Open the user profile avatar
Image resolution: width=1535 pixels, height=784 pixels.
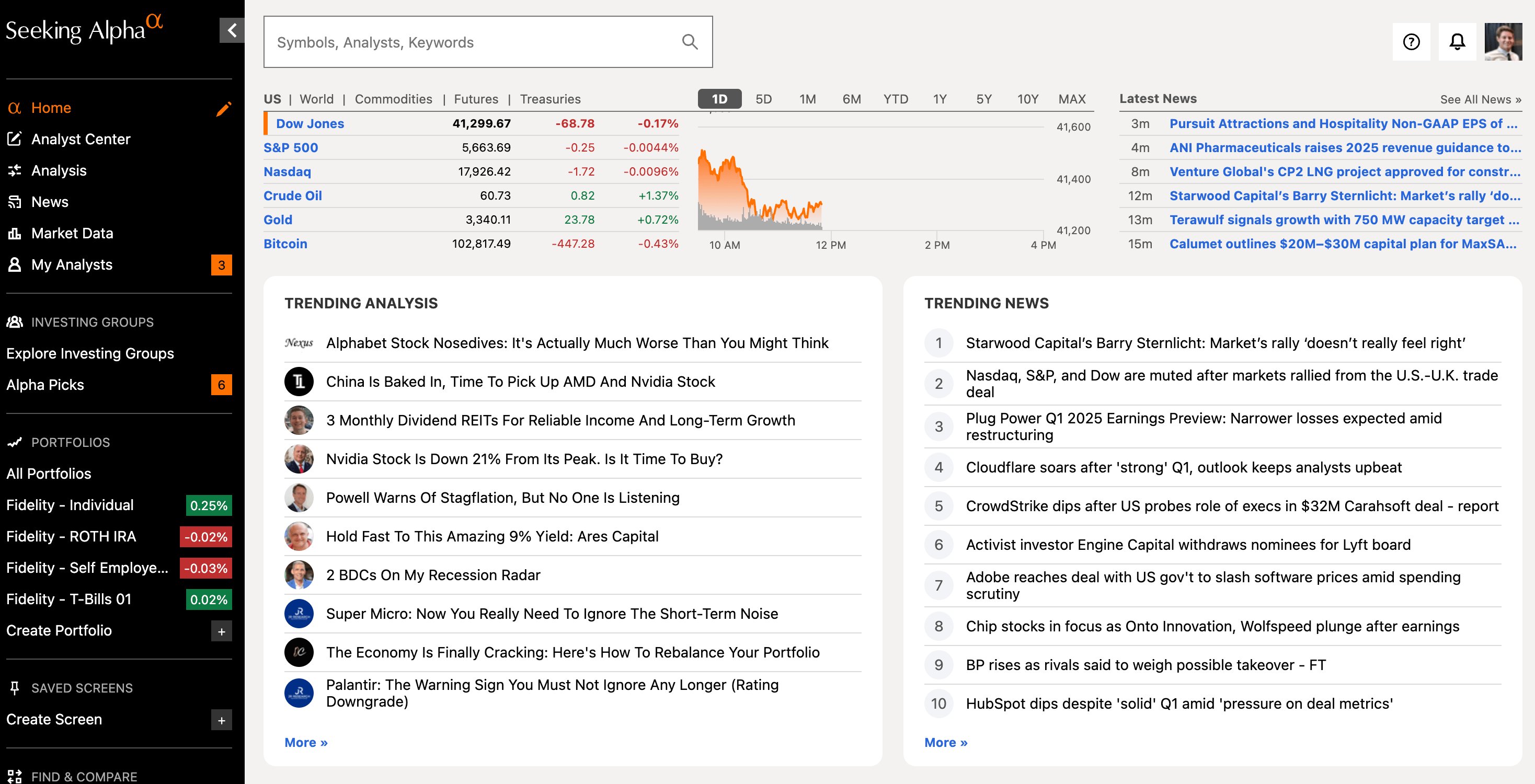coord(1503,42)
